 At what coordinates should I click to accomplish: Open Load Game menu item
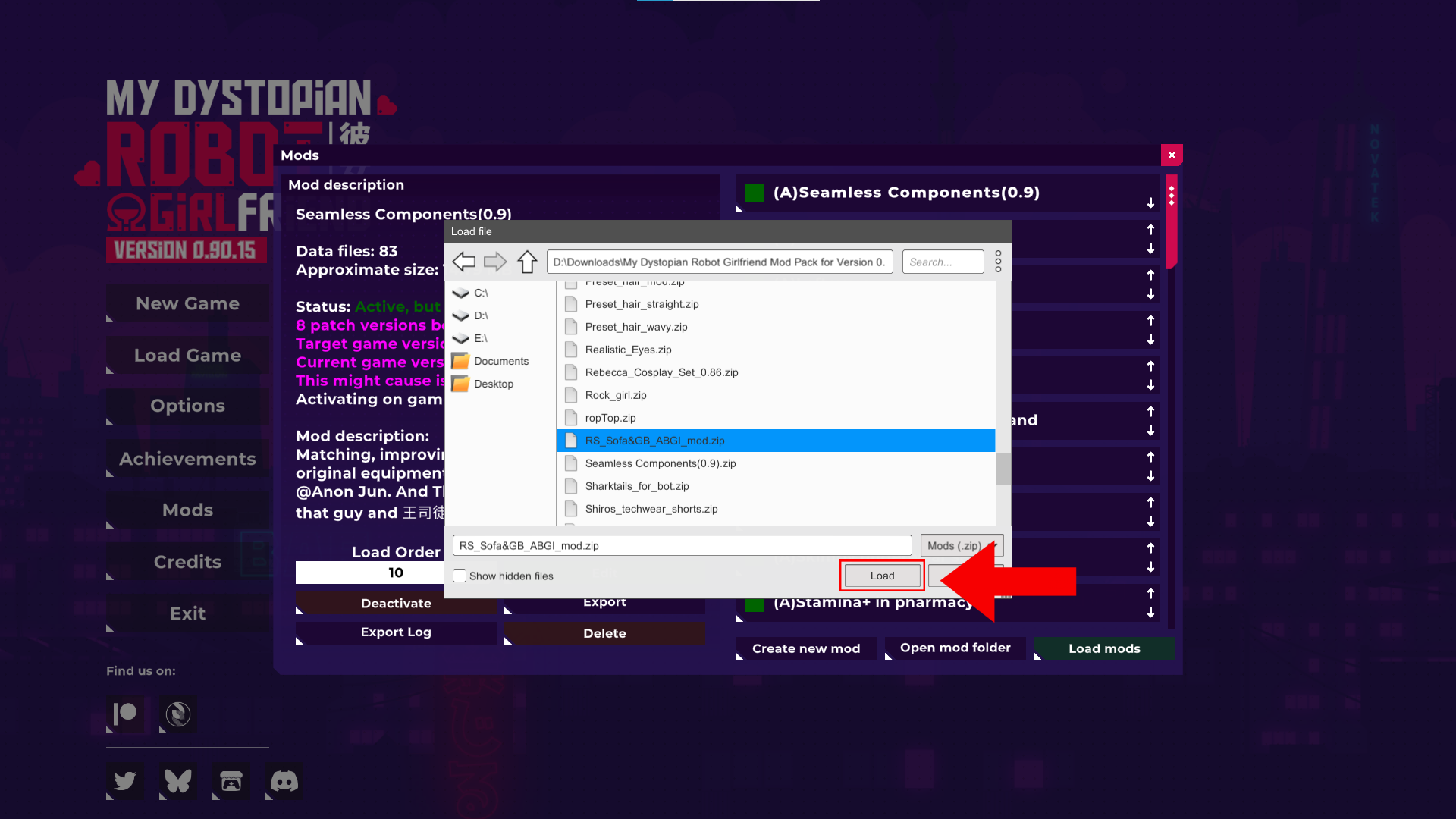coord(187,355)
